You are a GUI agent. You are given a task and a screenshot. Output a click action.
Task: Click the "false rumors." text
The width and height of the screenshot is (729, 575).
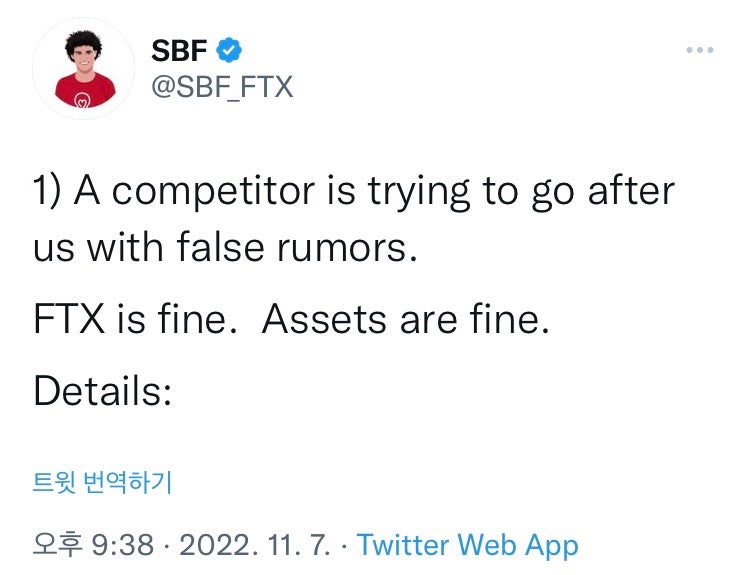(x=297, y=247)
